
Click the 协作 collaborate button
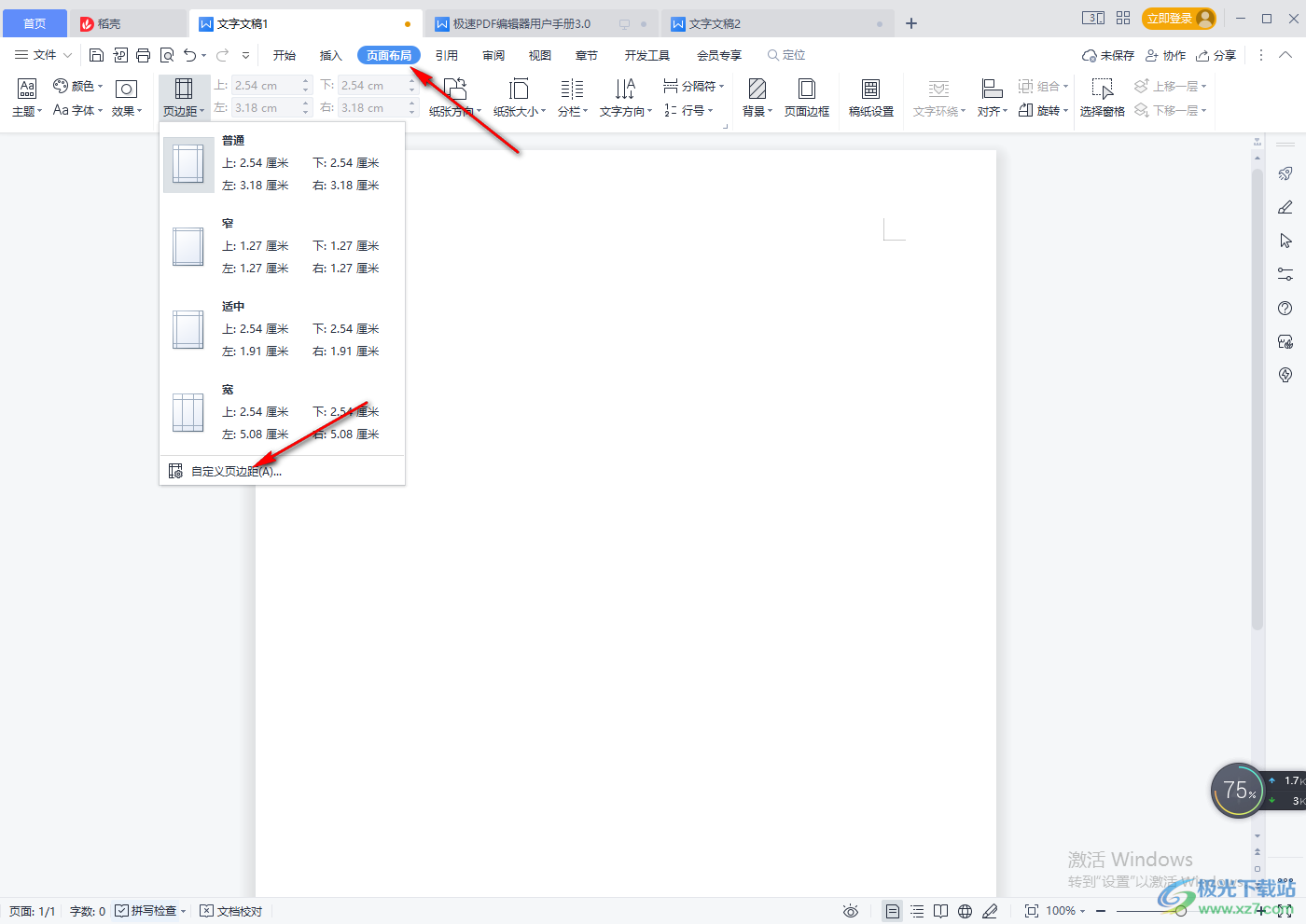pos(1166,55)
